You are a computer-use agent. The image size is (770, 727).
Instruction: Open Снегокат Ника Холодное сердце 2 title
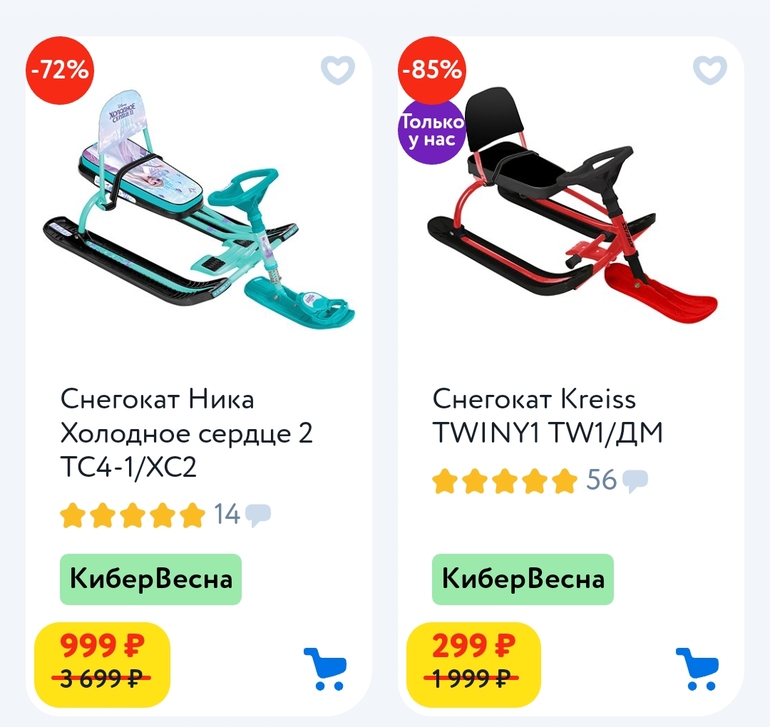click(x=187, y=433)
